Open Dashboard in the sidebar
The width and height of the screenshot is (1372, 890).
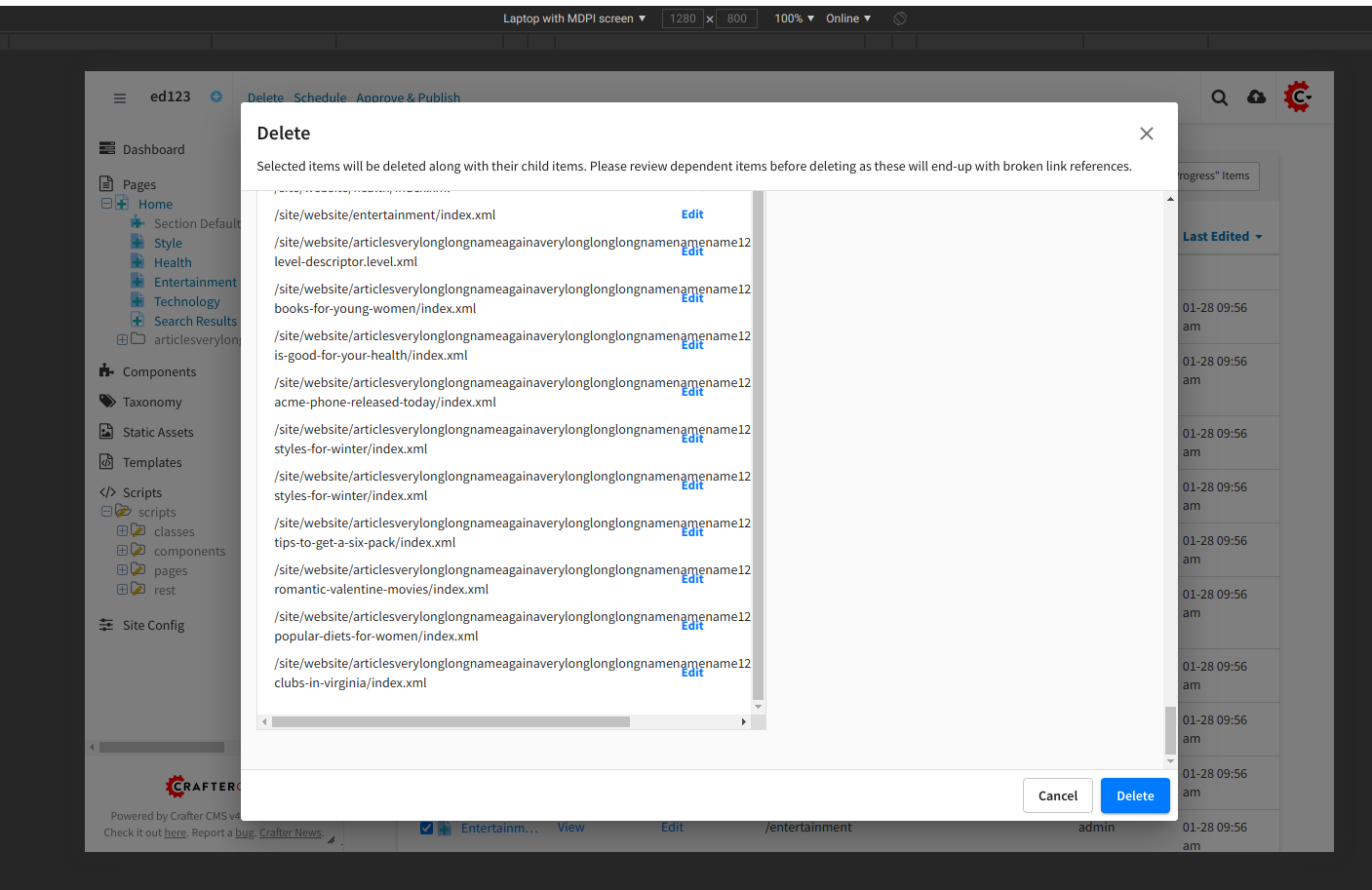coord(153,149)
